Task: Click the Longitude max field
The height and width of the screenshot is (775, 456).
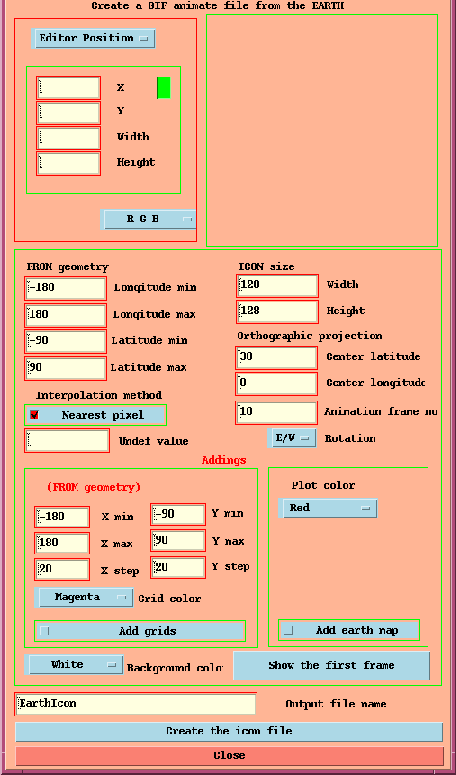Action: pyautogui.click(x=66, y=315)
